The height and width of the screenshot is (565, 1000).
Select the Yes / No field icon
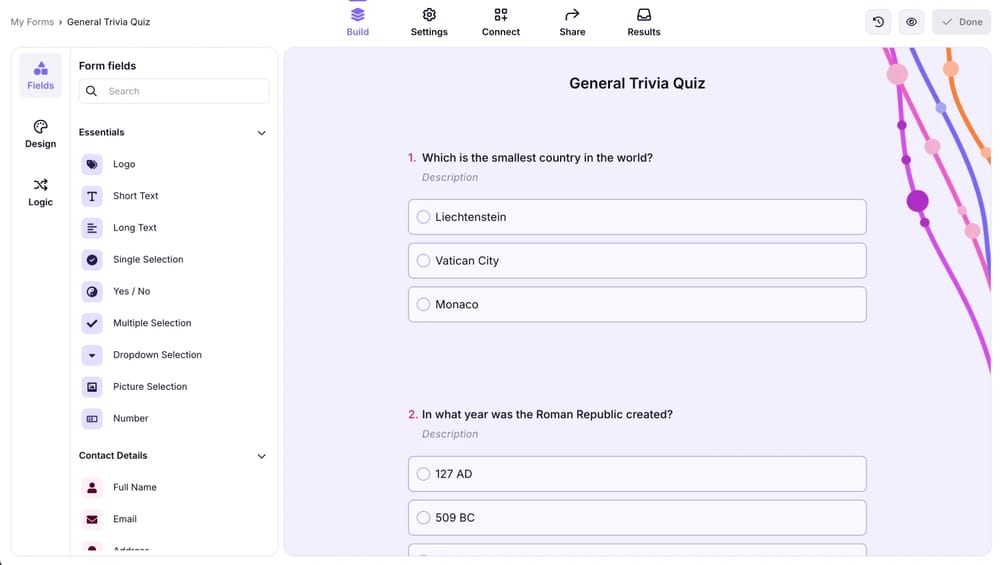[x=92, y=291]
